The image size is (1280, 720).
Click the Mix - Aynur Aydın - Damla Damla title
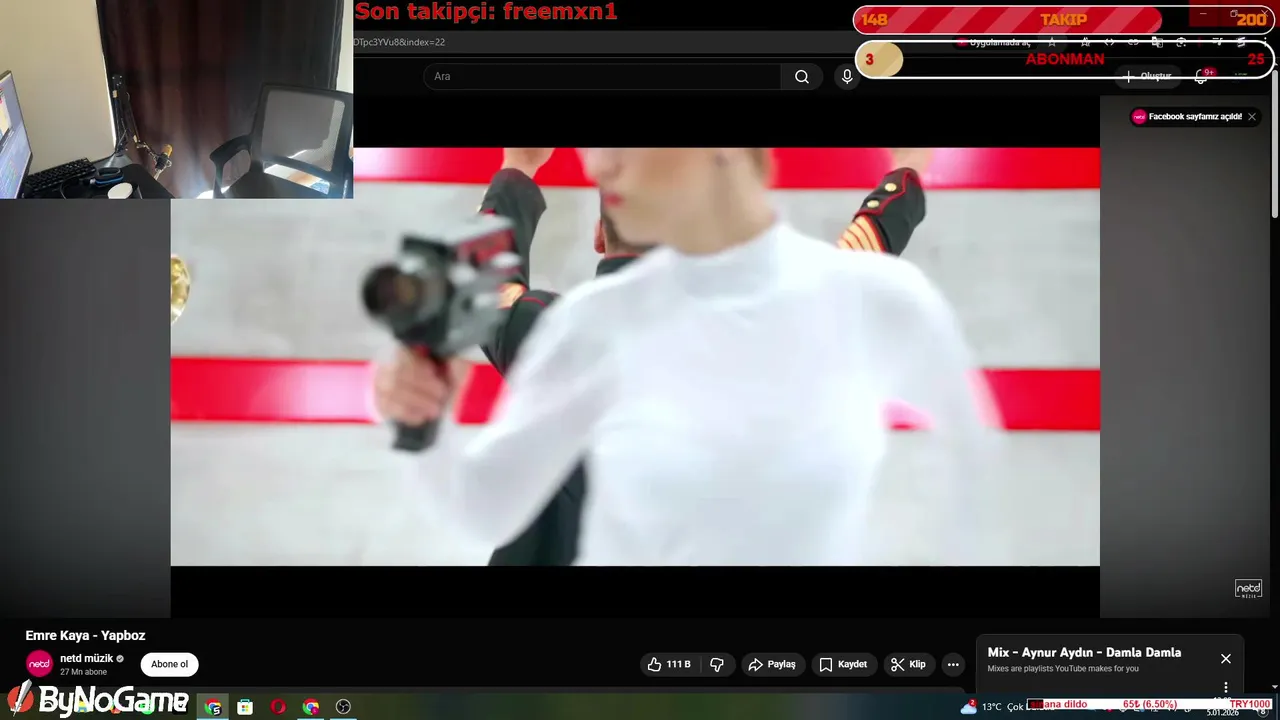pyautogui.click(x=1084, y=652)
